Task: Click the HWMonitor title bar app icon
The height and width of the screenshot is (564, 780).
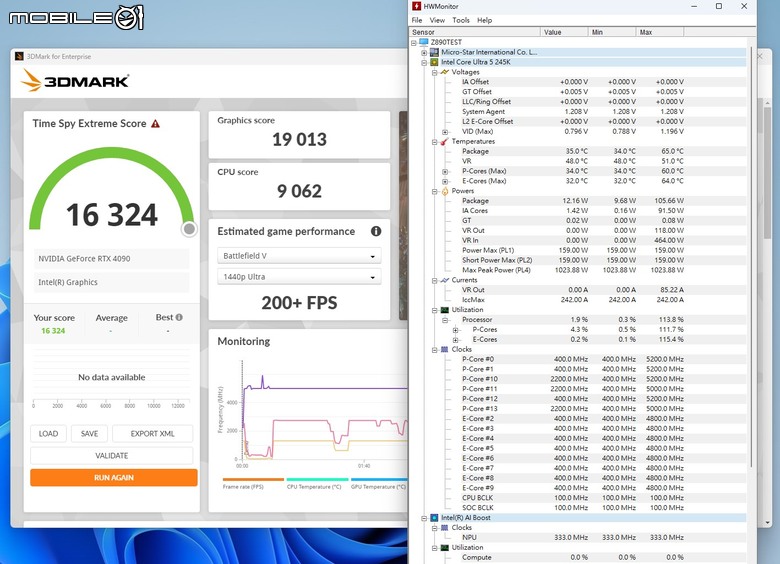Action: pos(416,6)
